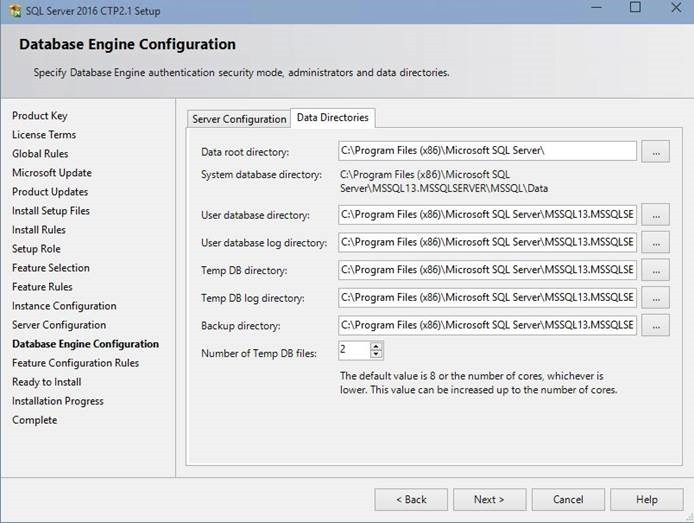Viewport: 694px width, 523px height.
Task: Browse for Temp DB directory
Action: 655,270
